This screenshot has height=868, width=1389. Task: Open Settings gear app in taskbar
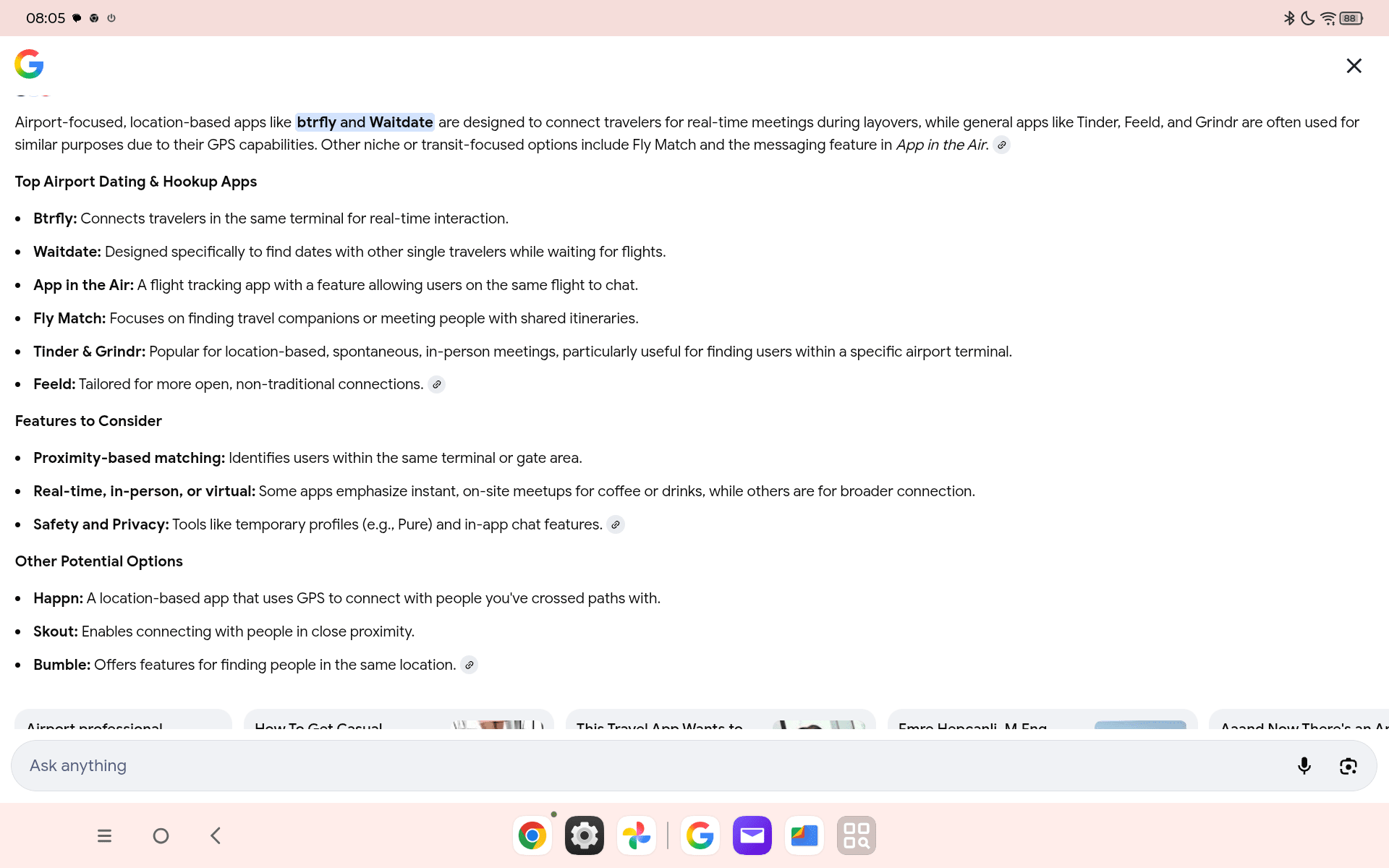(x=584, y=835)
